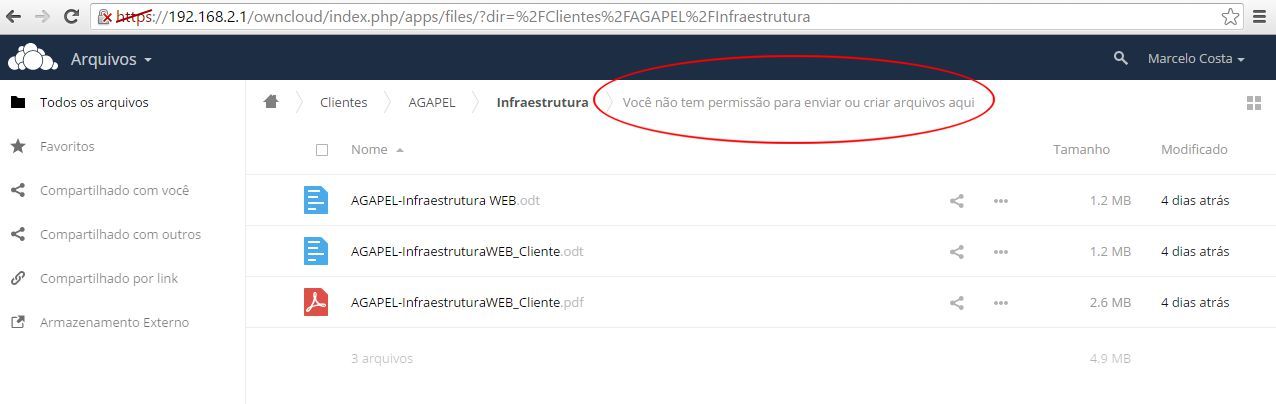Open the Arquivos app dropdown

(111, 59)
